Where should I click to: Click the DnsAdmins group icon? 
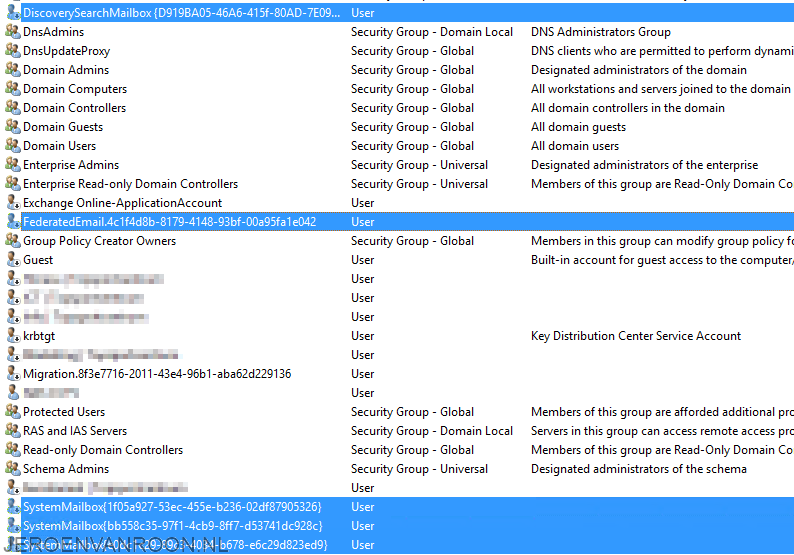pos(13,31)
